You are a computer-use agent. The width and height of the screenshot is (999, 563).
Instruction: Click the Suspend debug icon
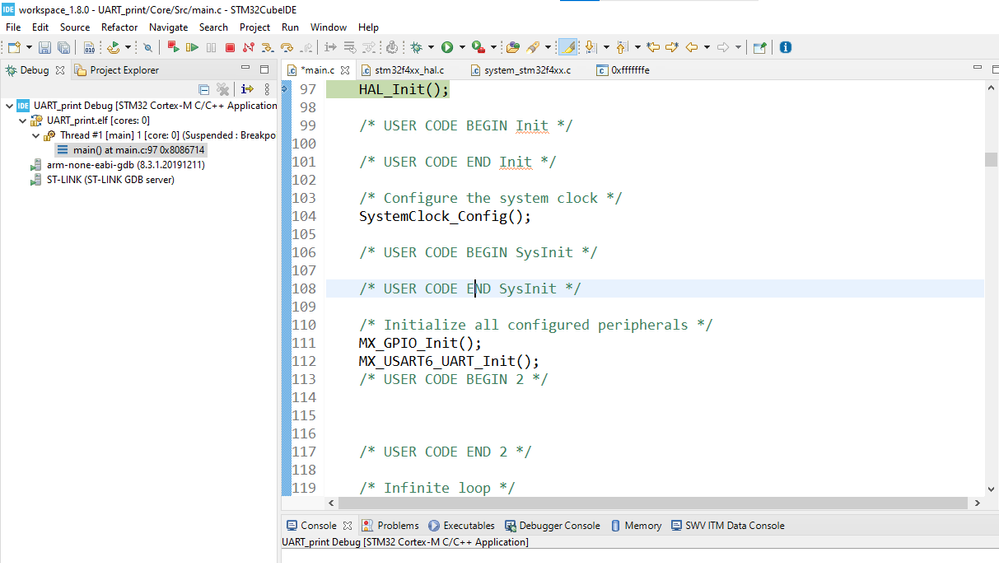(211, 47)
